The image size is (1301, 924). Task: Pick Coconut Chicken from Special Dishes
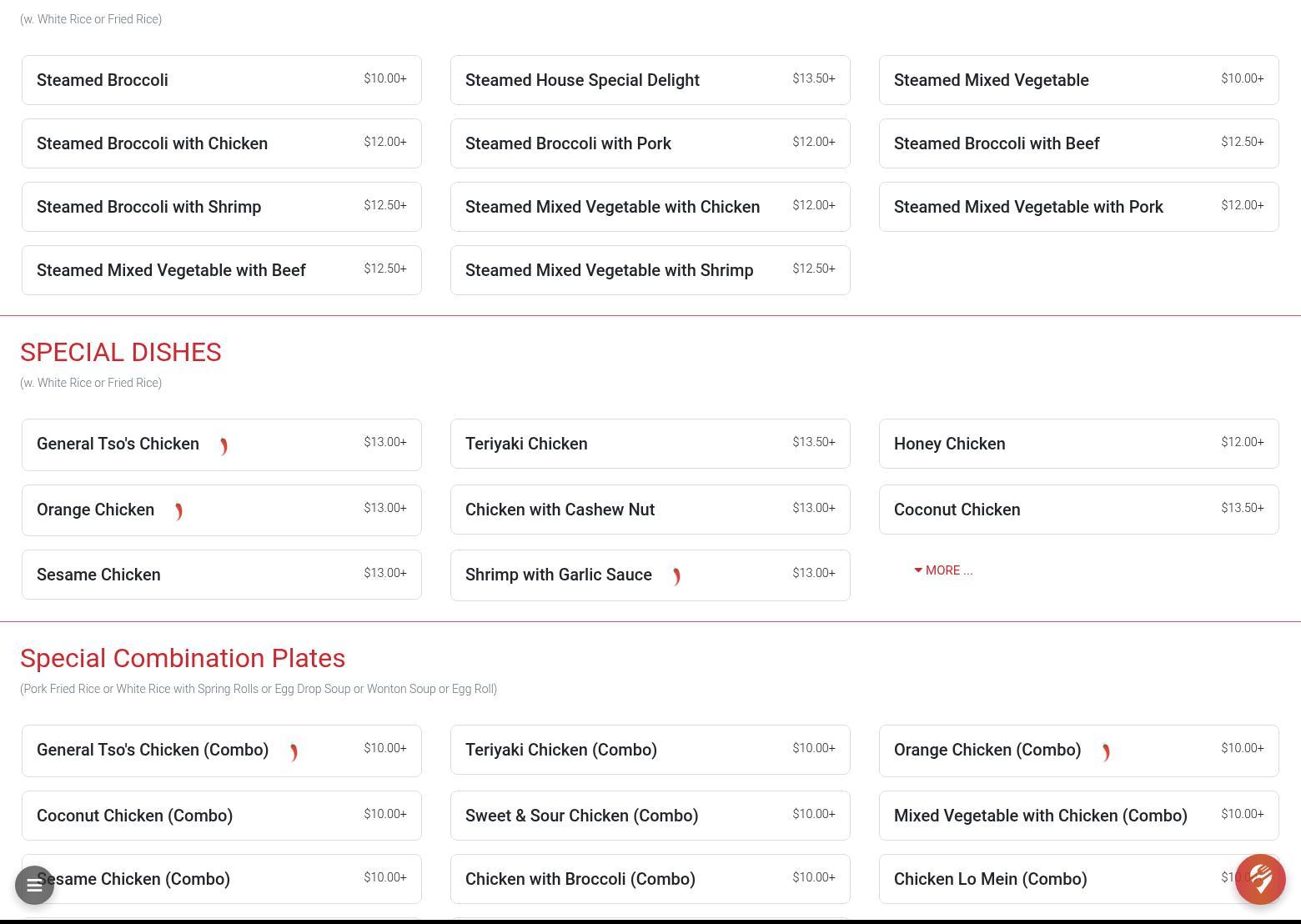(1078, 510)
